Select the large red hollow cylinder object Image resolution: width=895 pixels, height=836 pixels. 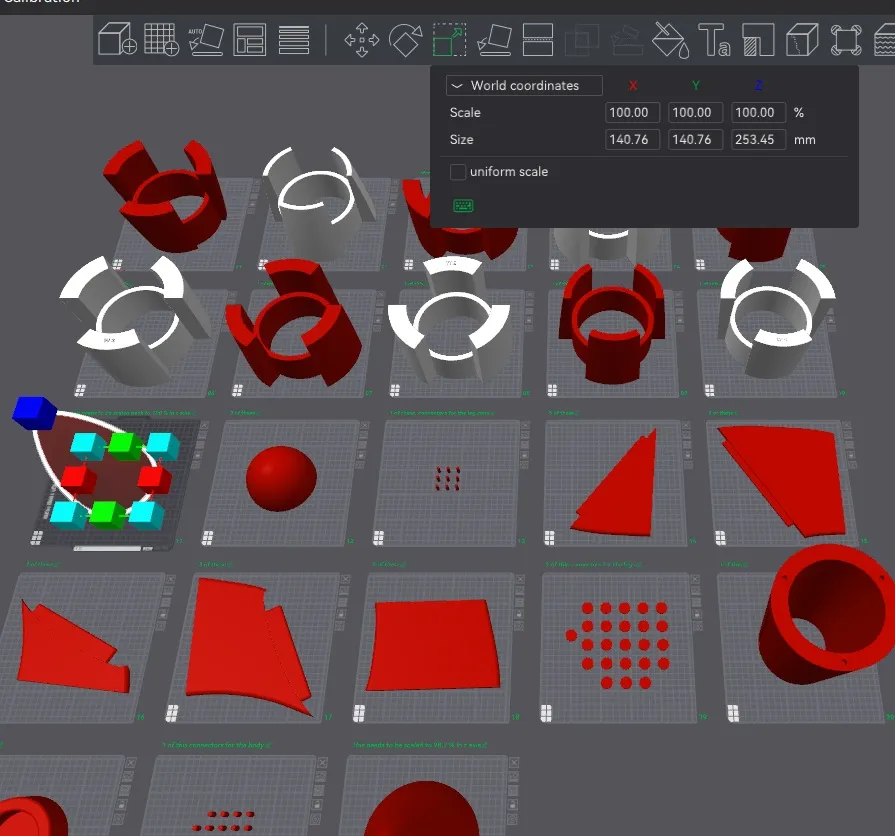[828, 613]
